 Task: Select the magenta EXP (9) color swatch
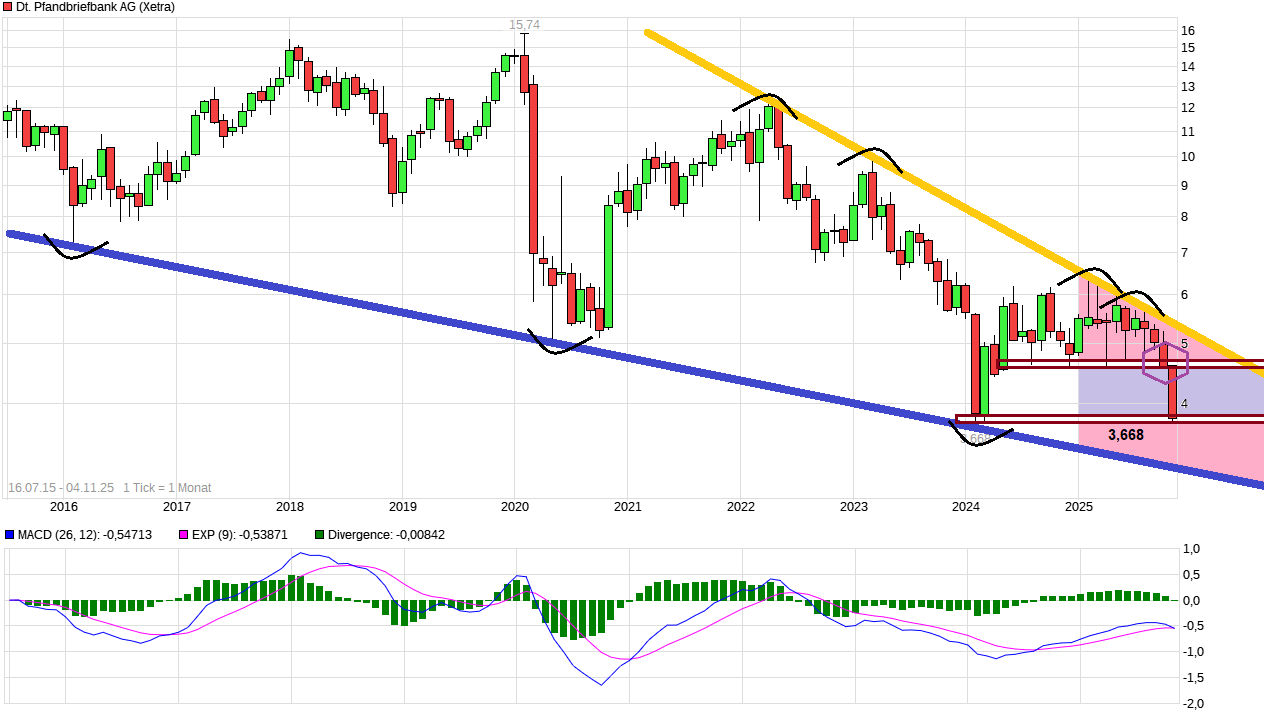pyautogui.click(x=183, y=535)
